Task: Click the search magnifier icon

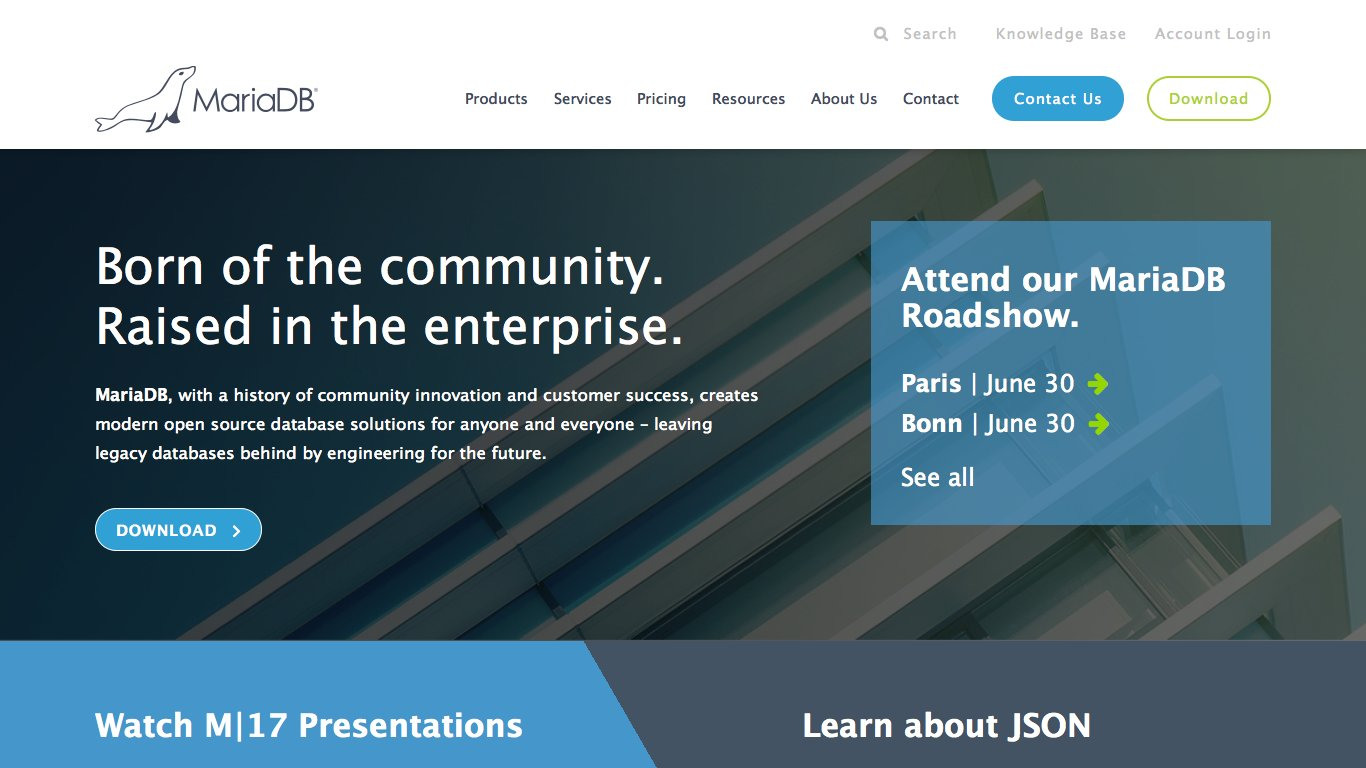Action: pyautogui.click(x=880, y=33)
